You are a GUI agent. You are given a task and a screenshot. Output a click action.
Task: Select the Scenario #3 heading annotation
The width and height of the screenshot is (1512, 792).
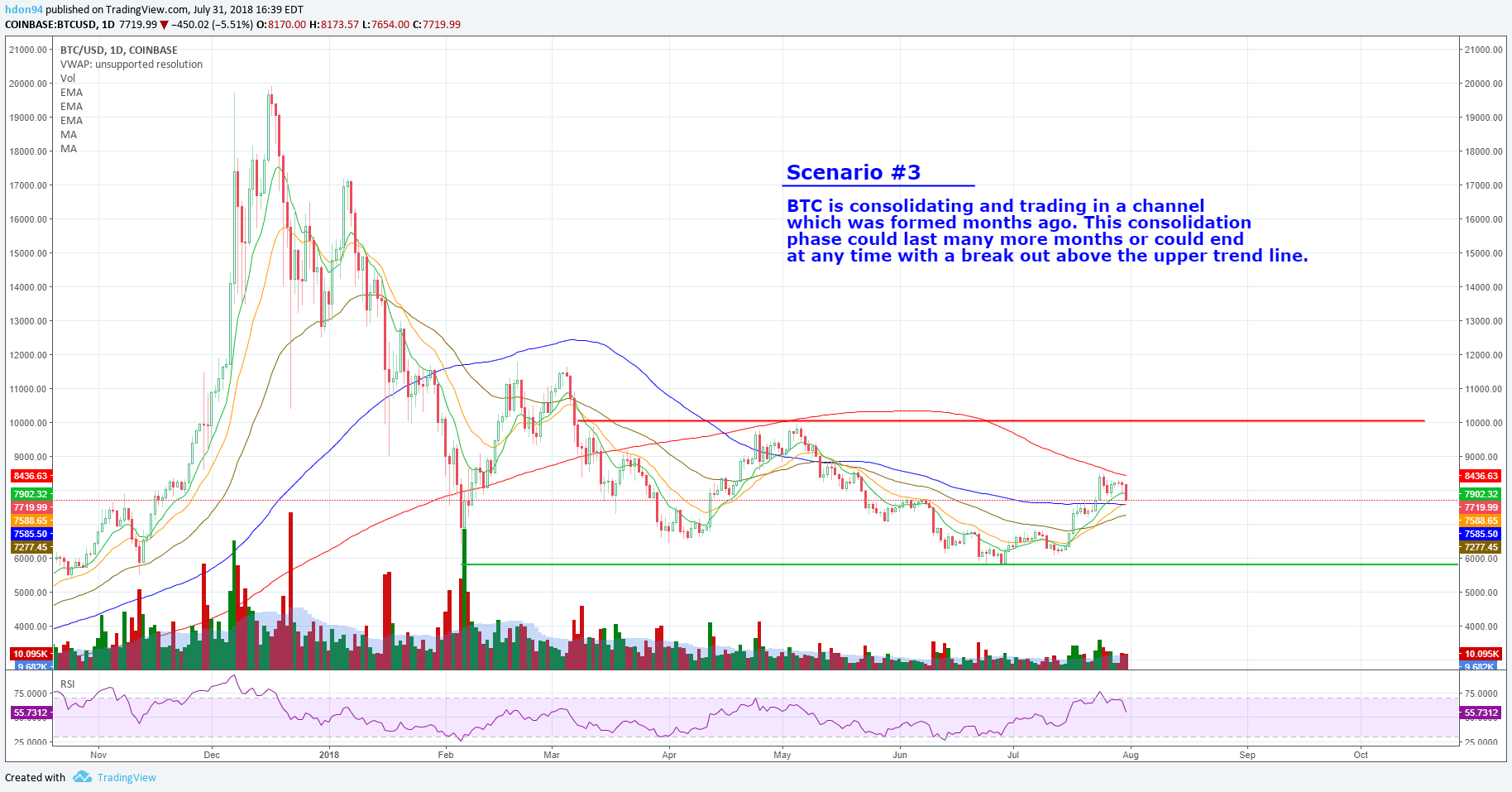854,172
